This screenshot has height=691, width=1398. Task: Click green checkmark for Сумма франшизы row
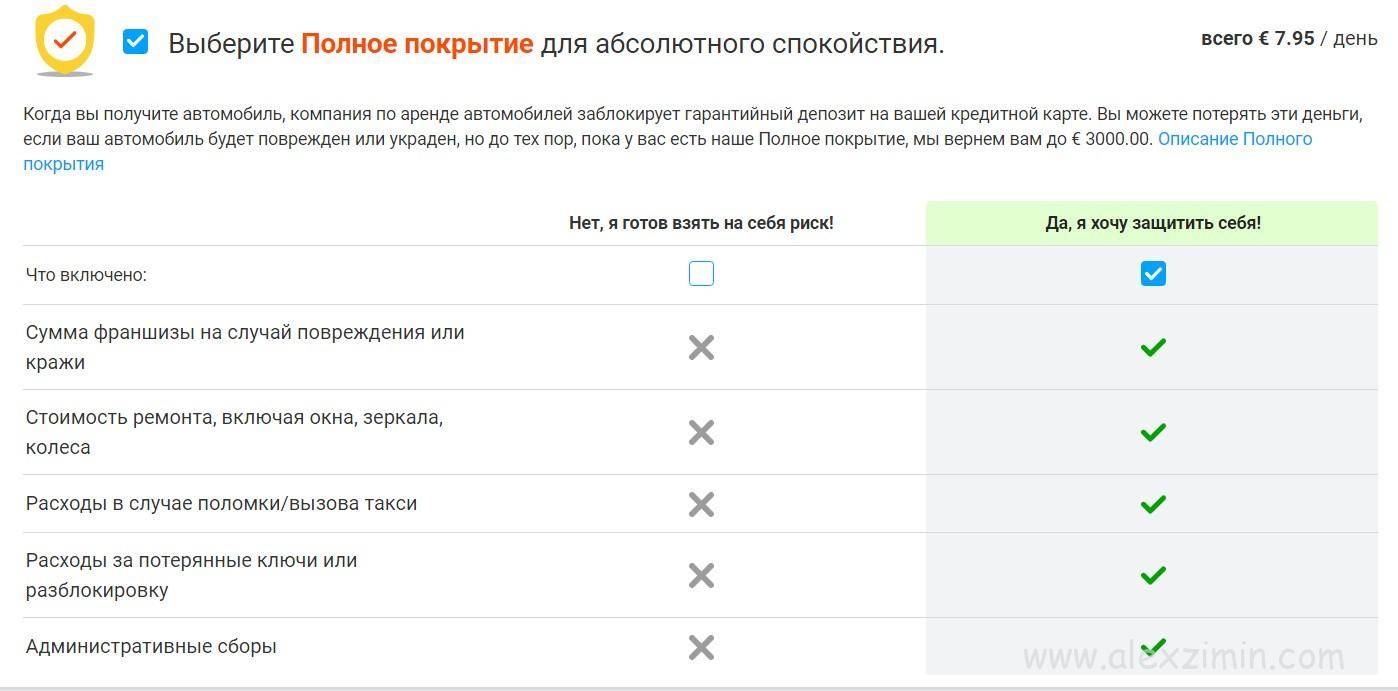[1153, 347]
